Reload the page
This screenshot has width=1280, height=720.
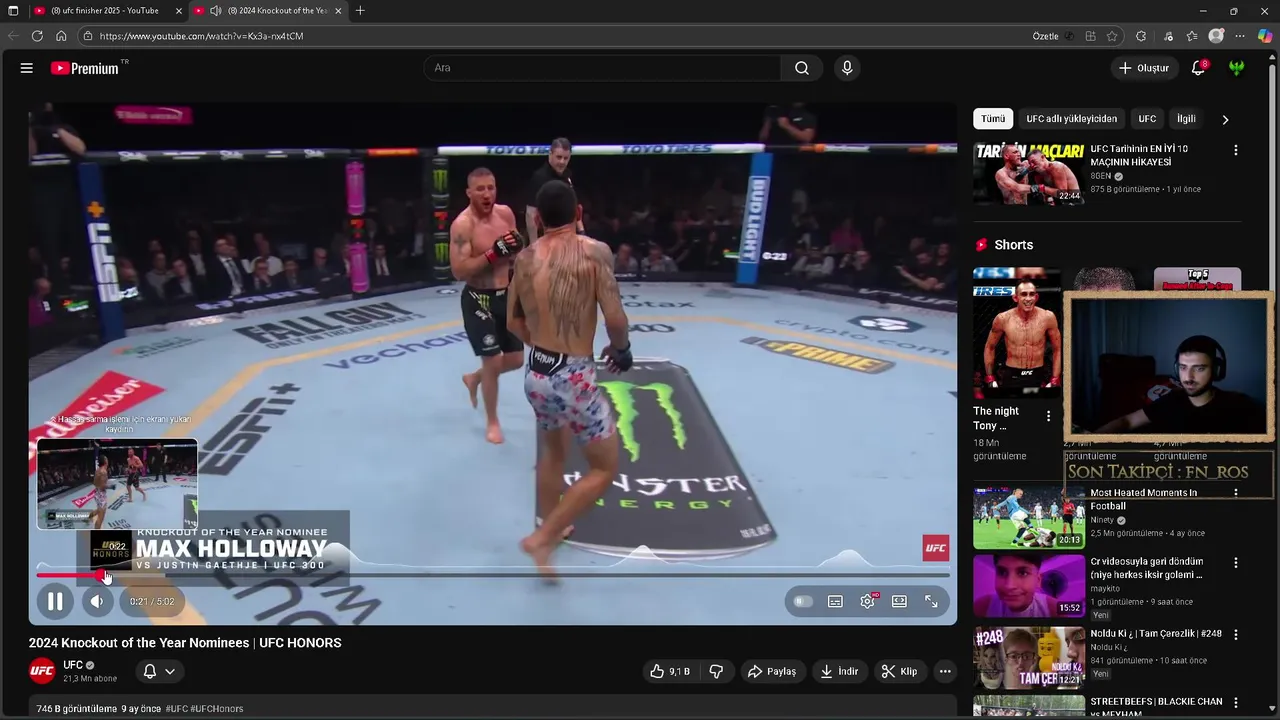click(x=37, y=36)
